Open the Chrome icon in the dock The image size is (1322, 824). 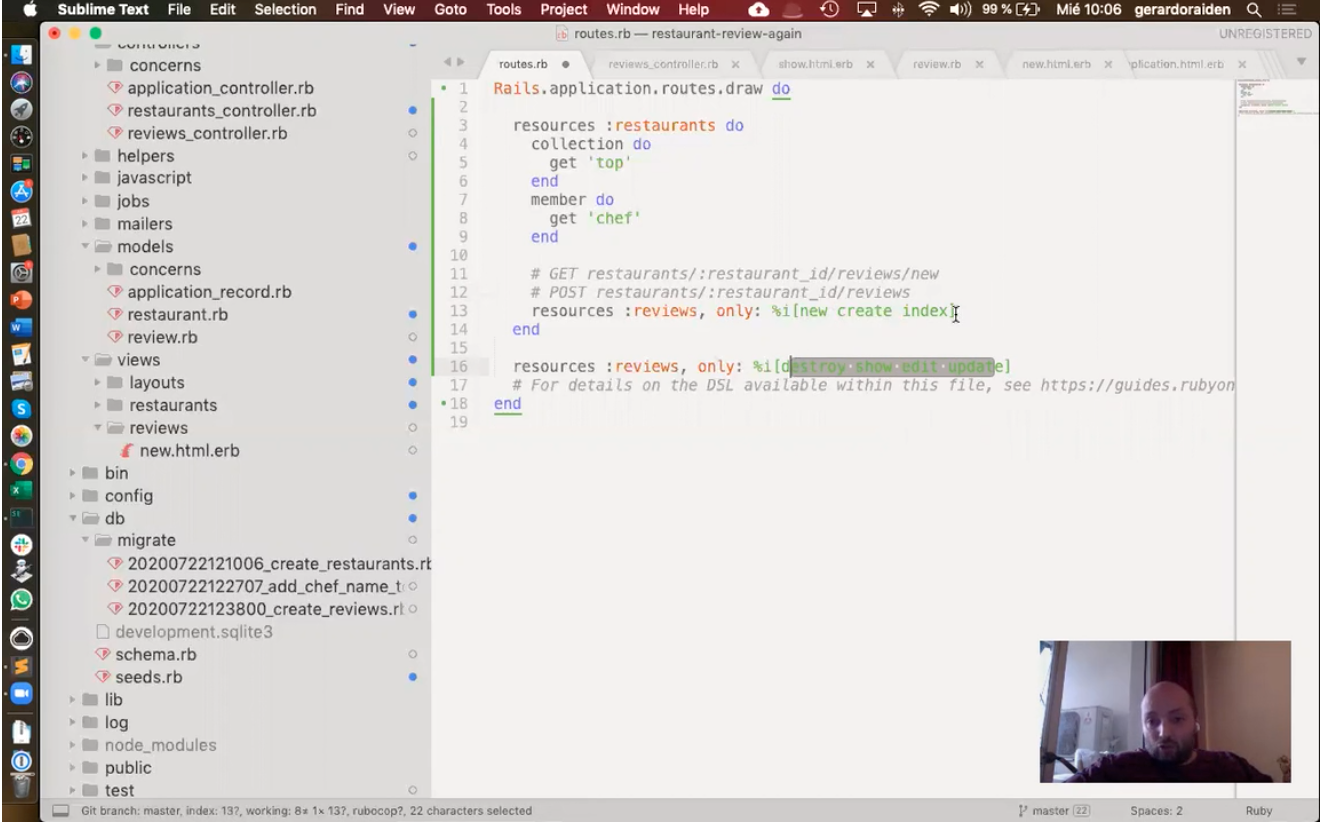(21, 464)
